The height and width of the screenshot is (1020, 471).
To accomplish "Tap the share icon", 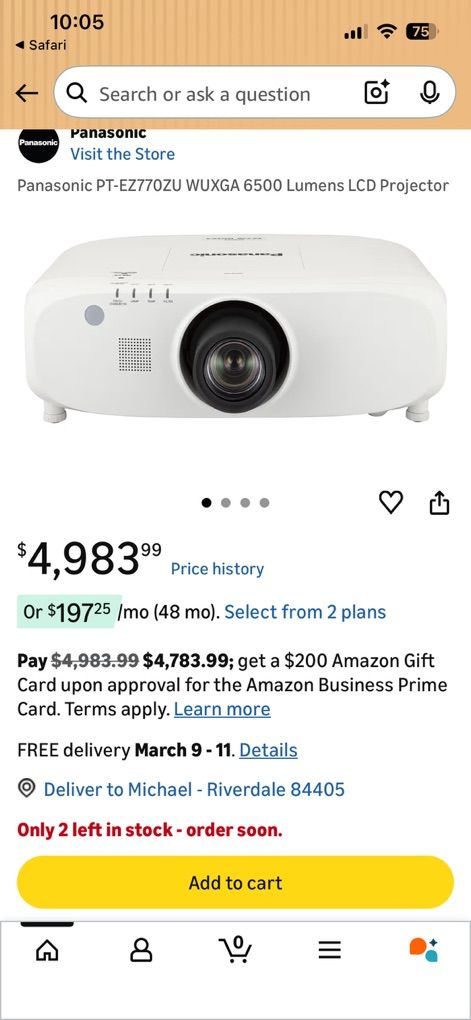I will [440, 502].
